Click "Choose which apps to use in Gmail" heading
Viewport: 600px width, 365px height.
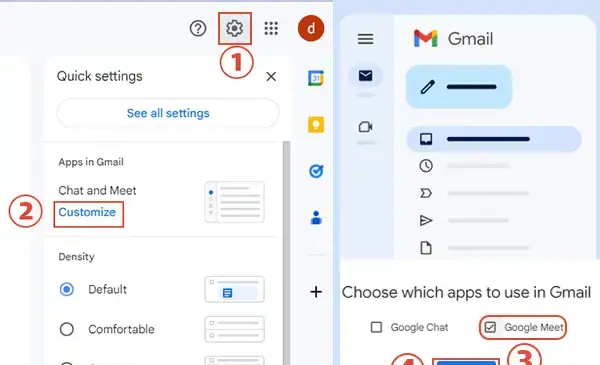pyautogui.click(x=466, y=292)
